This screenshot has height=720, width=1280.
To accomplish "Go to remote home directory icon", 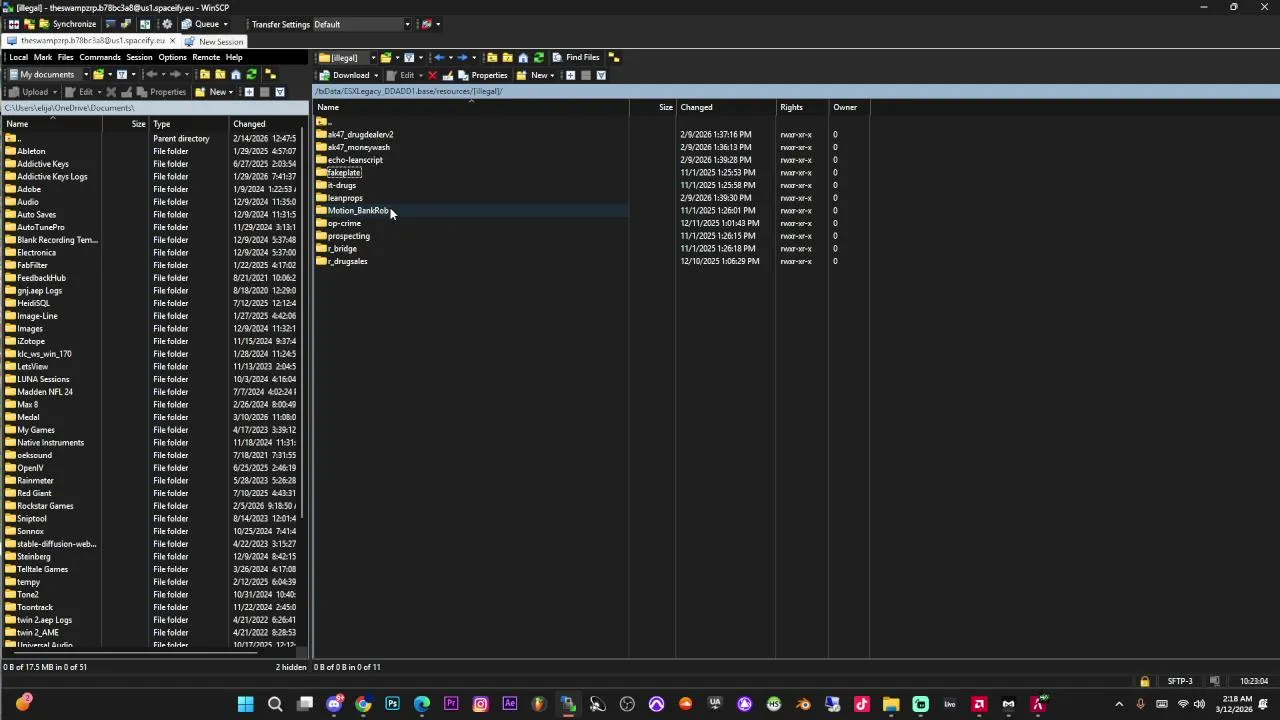I will coord(523,57).
